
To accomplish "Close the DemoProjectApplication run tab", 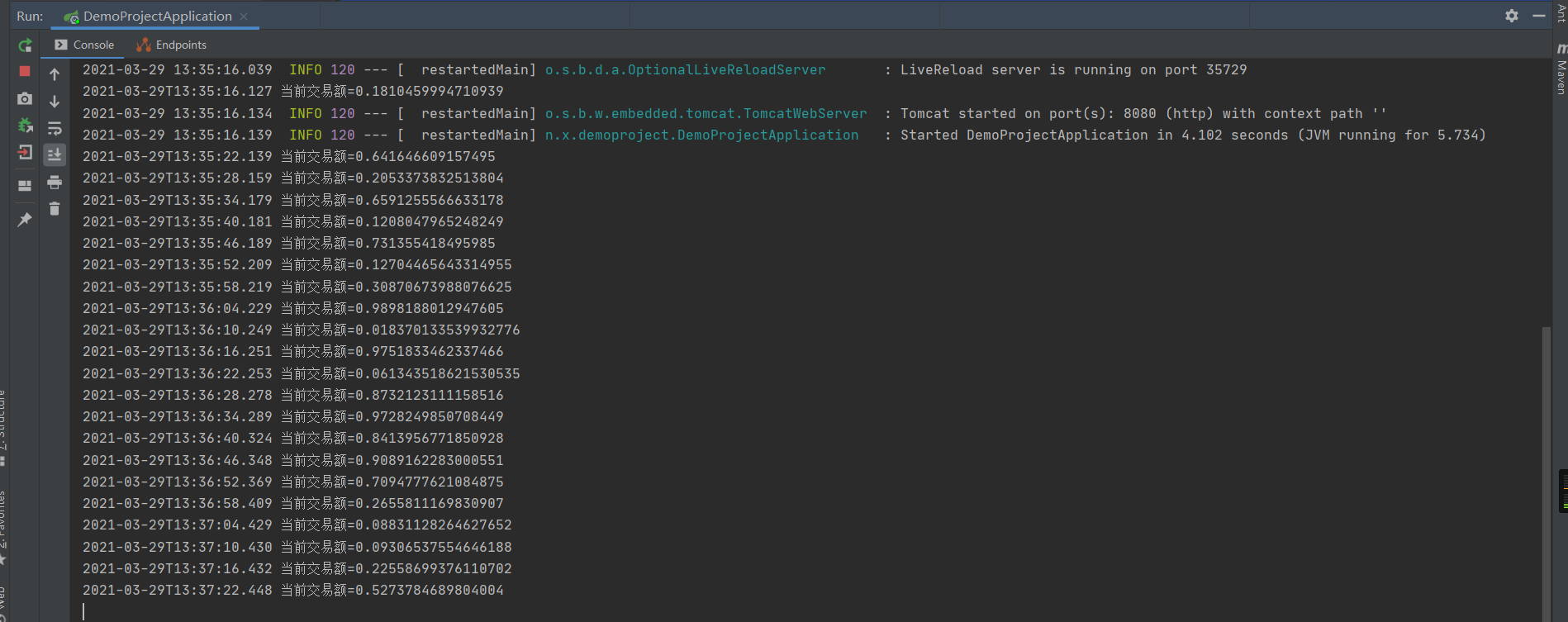I will 244,17.
